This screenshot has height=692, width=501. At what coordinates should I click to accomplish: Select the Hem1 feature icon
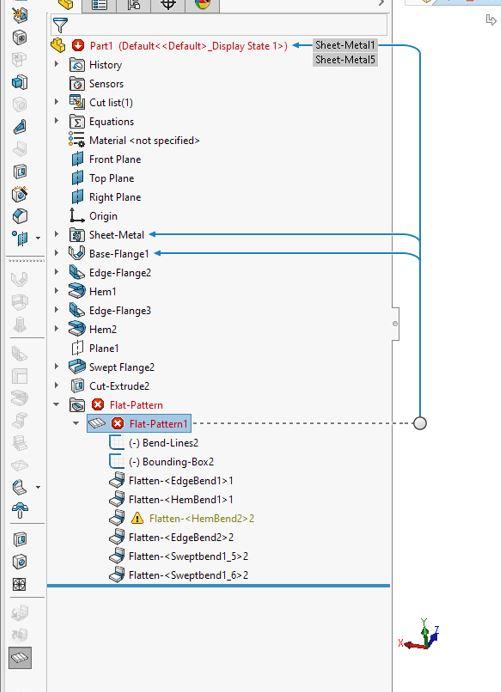[x=77, y=291]
